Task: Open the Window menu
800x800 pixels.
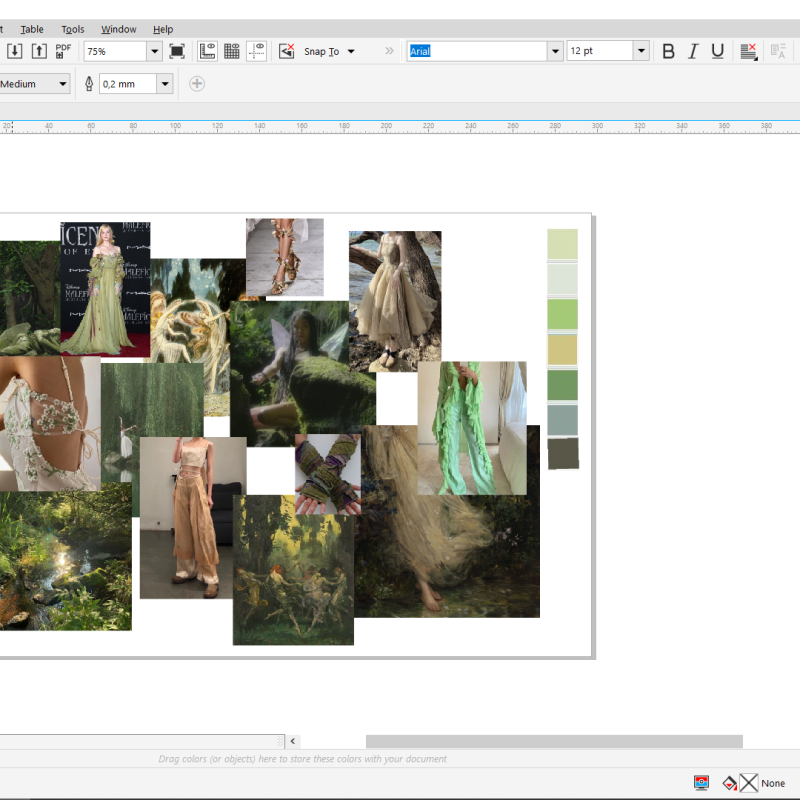Action: [118, 29]
